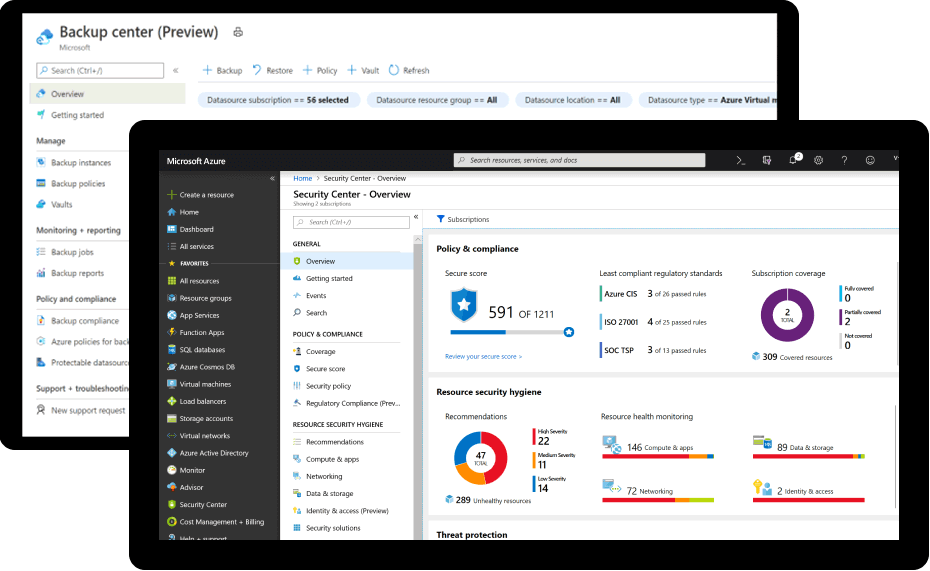Click the Backup center search field
This screenshot has width=930, height=571.
click(100, 70)
